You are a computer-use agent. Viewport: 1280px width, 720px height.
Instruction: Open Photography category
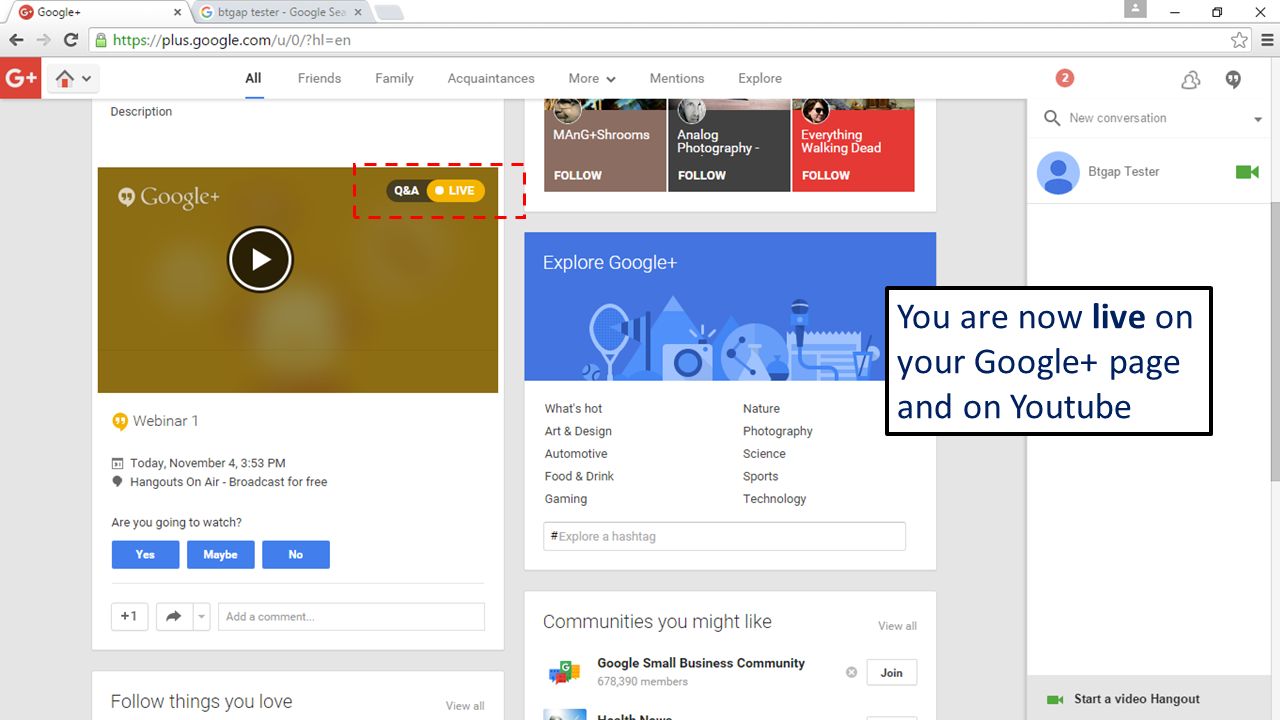[x=778, y=432]
